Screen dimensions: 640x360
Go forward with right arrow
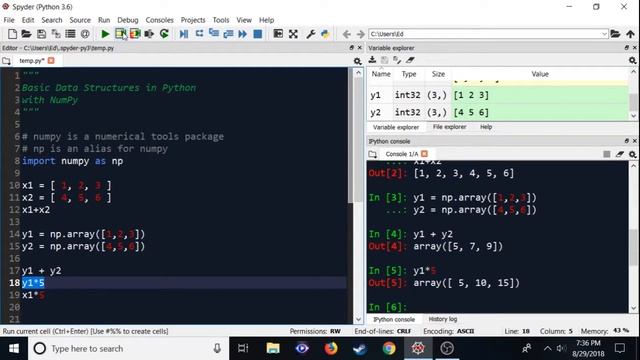click(x=360, y=34)
